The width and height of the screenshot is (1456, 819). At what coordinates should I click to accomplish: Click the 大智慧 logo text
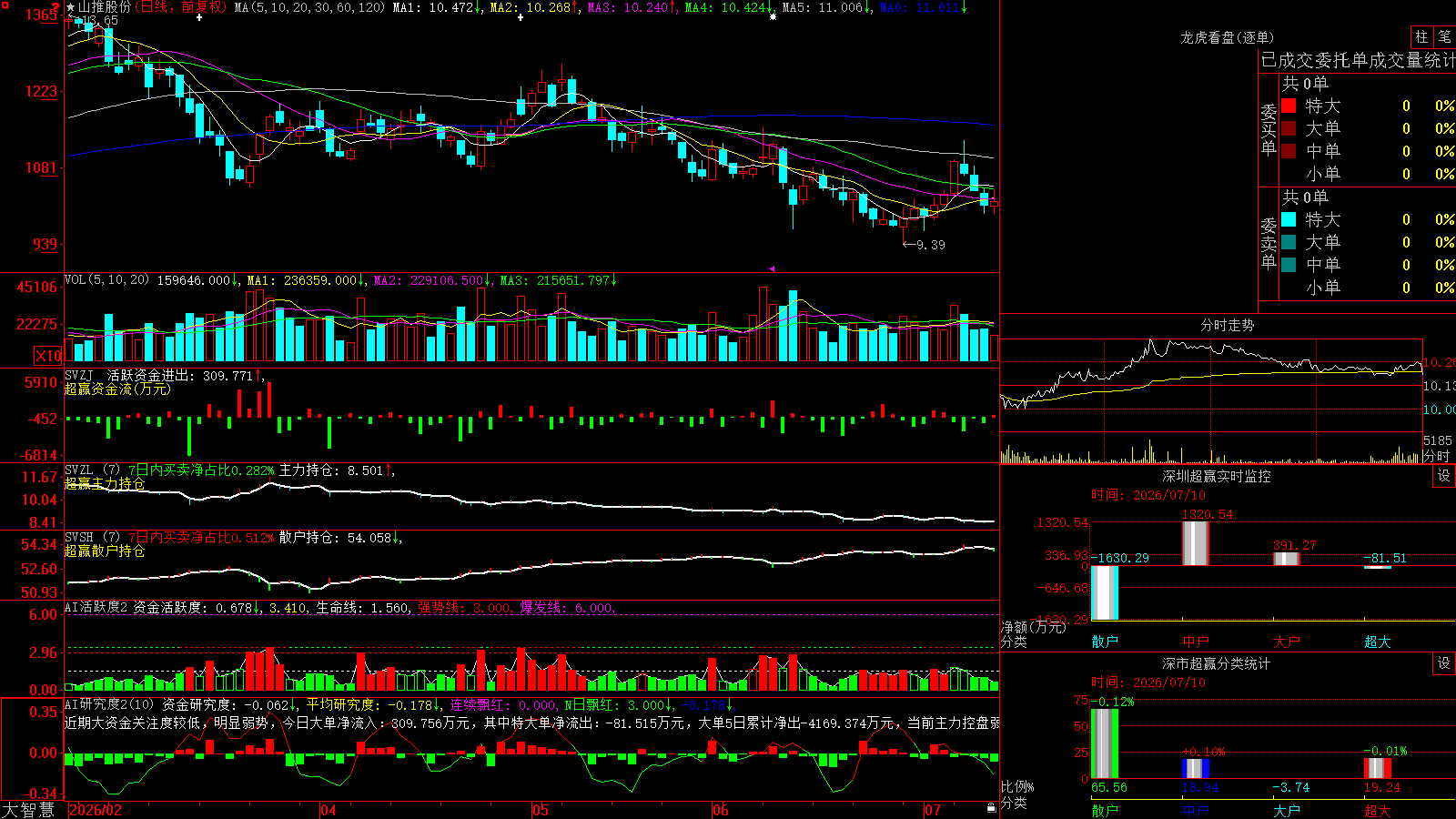point(28,810)
